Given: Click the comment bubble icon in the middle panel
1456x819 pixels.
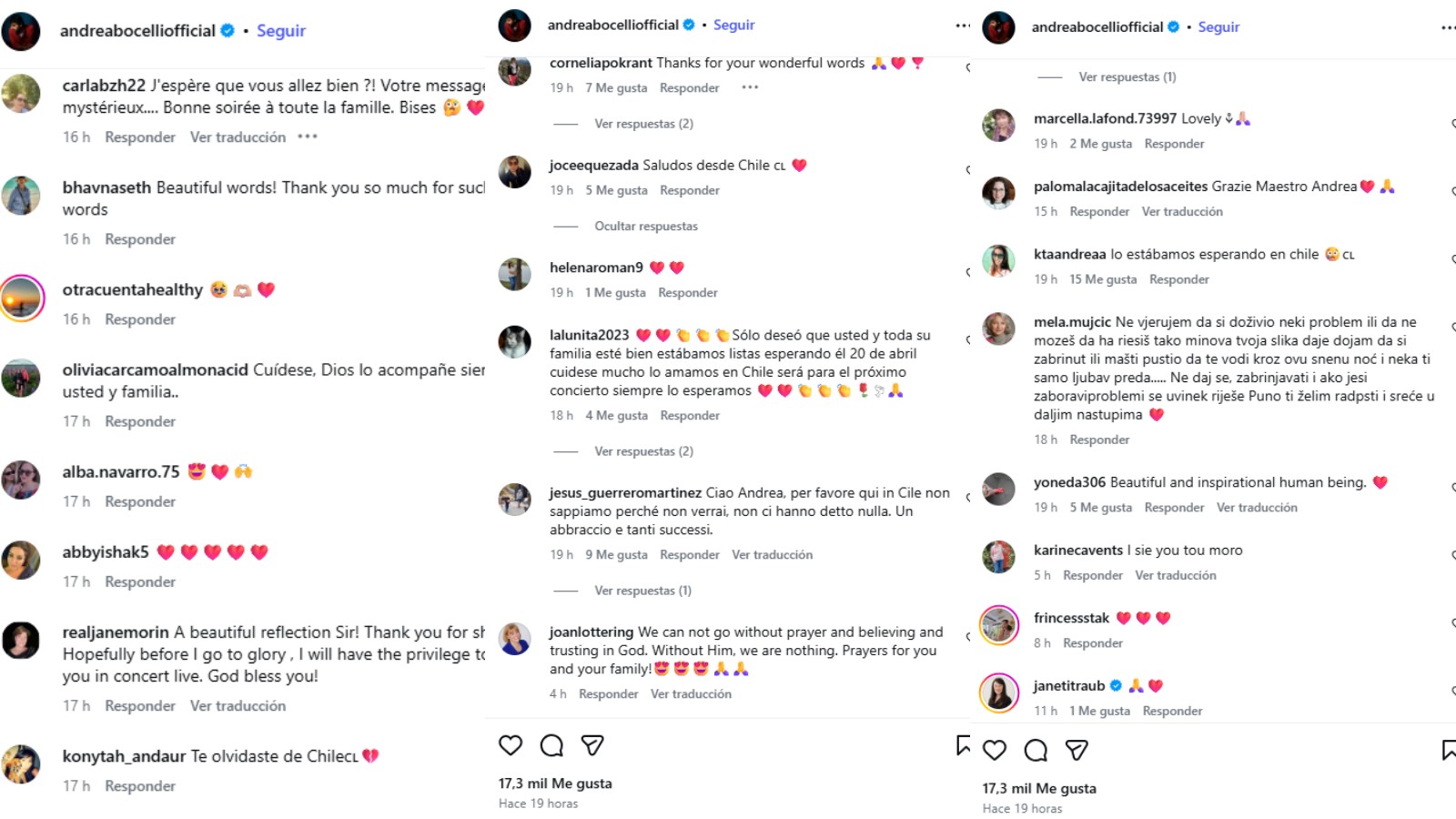Looking at the screenshot, I should pyautogui.click(x=551, y=745).
